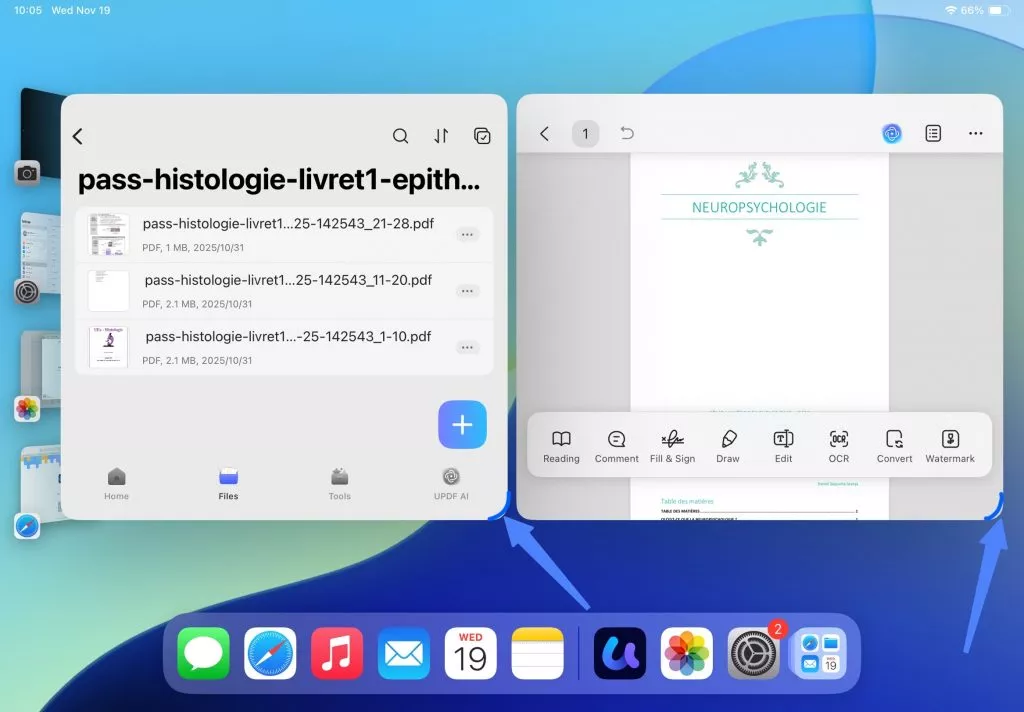The image size is (1024, 712).
Task: Open the Fill & Sign tool
Action: 672,444
